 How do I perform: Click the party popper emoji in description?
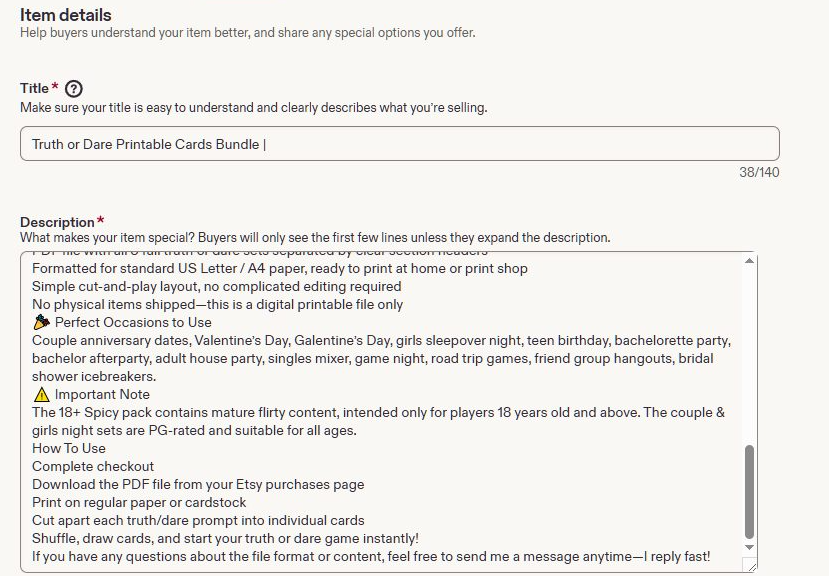[41, 322]
